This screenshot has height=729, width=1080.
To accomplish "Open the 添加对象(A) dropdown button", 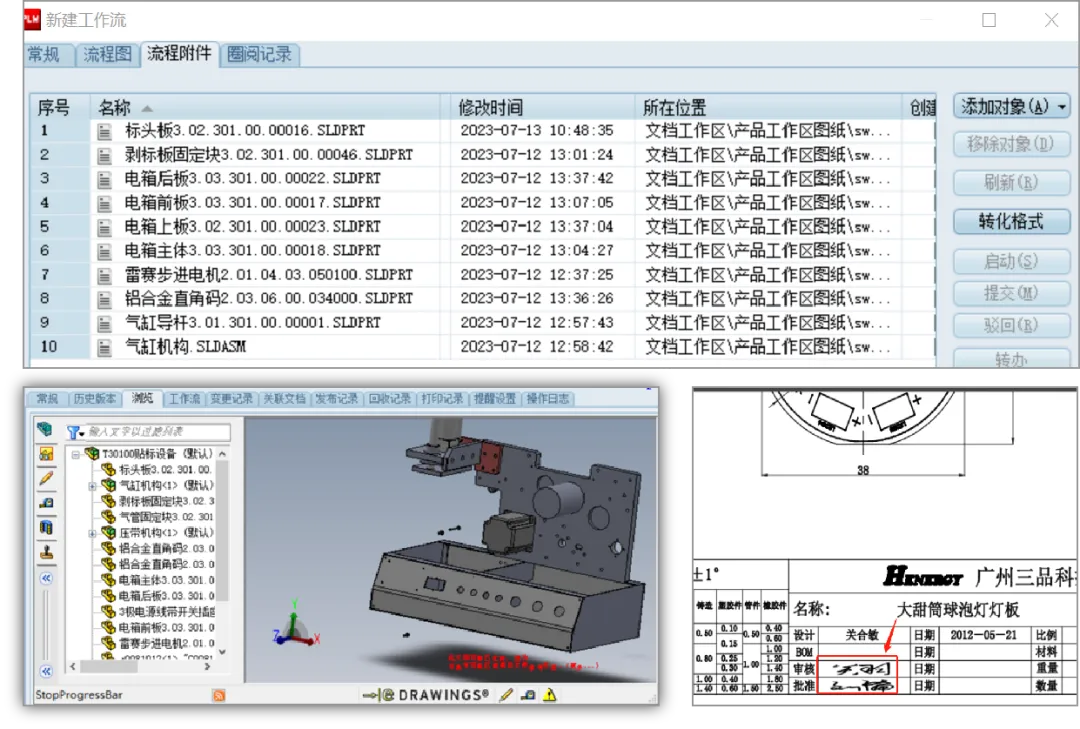I will click(1013, 106).
